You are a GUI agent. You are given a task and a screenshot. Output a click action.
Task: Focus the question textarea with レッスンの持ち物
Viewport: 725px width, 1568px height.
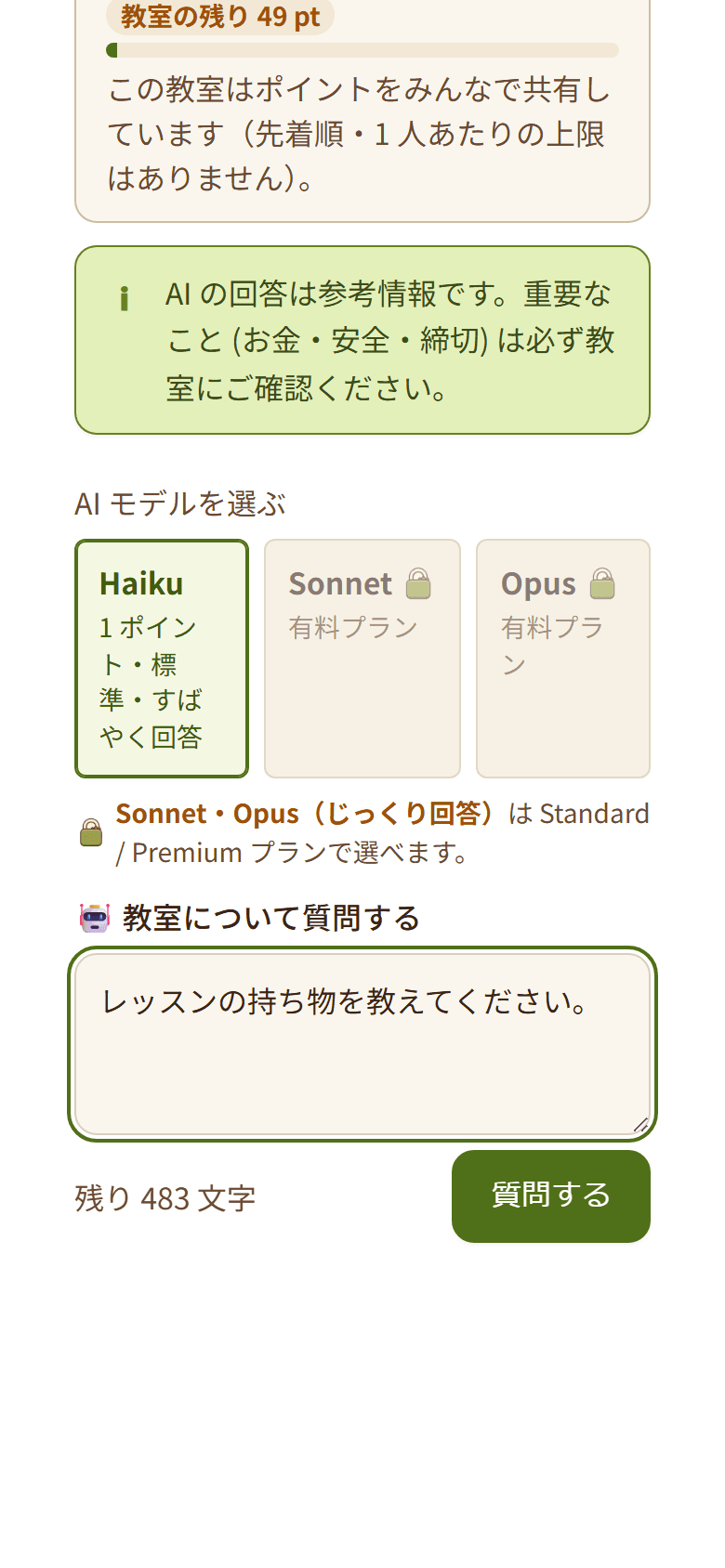[362, 1044]
